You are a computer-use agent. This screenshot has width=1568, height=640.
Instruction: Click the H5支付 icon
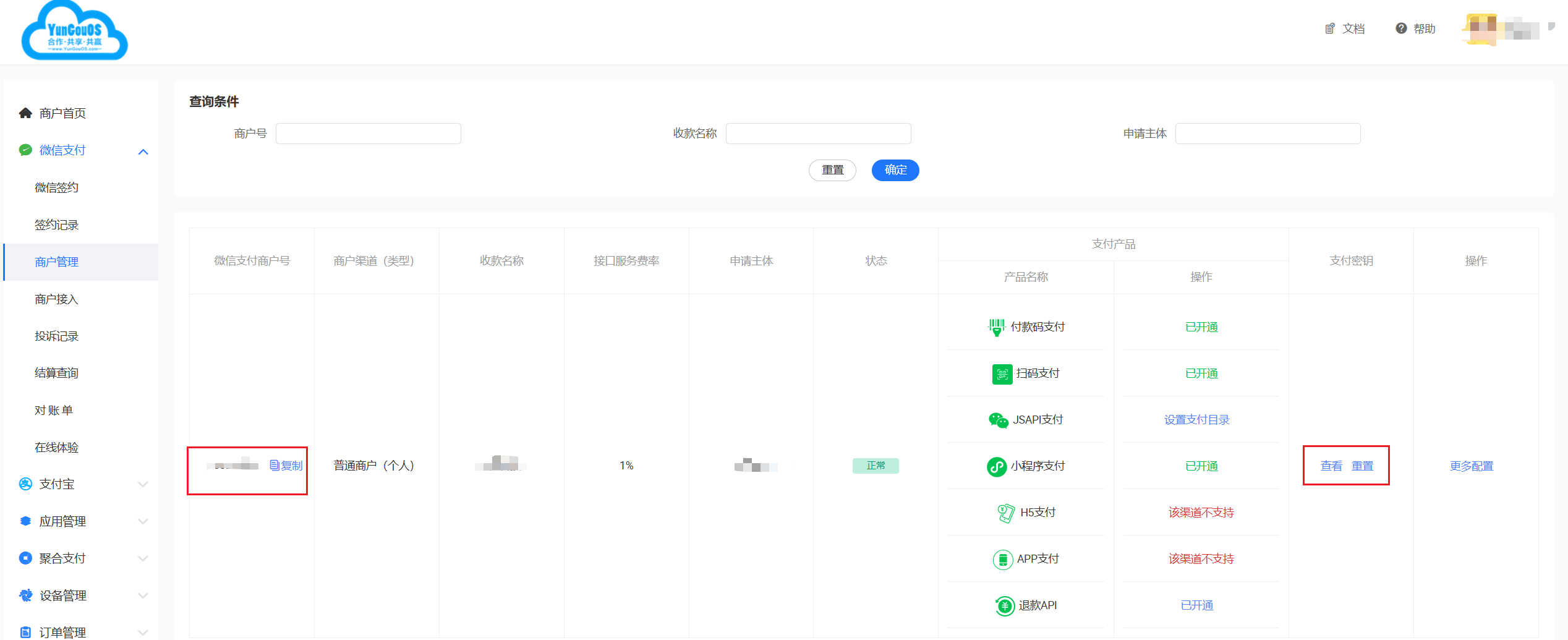(1005, 513)
